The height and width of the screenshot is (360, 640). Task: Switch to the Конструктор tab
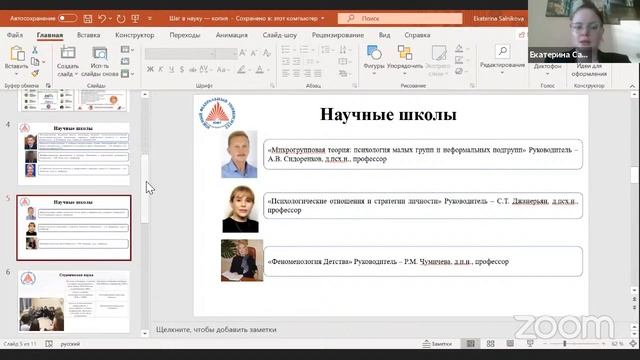135,35
